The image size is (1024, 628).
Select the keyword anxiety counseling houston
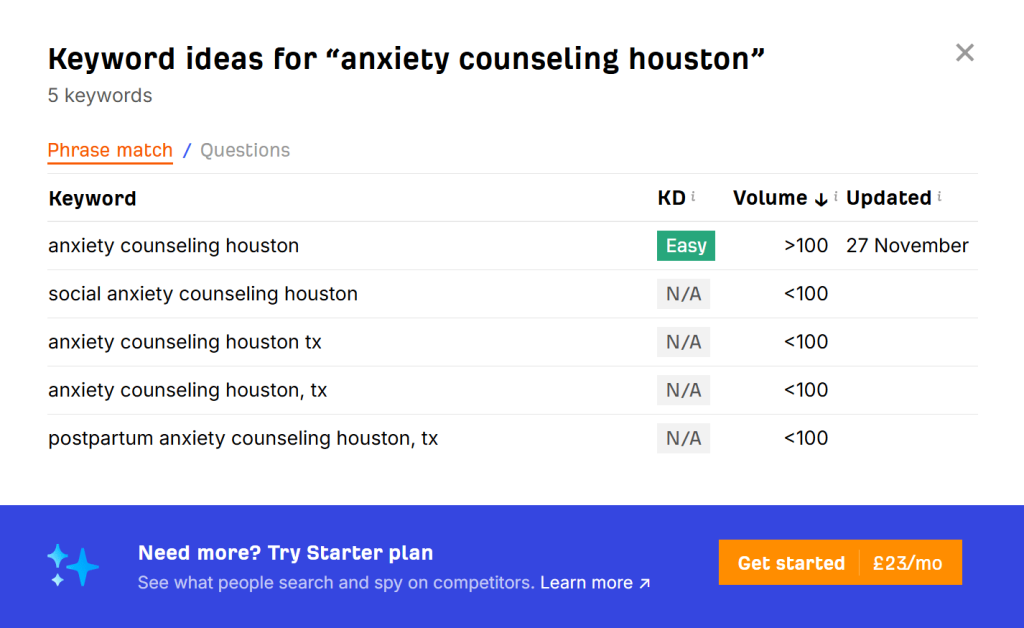click(x=173, y=245)
